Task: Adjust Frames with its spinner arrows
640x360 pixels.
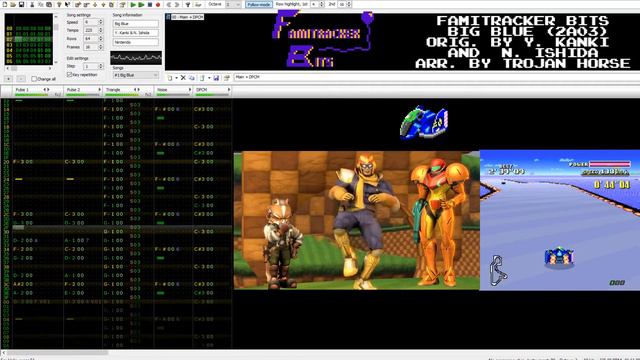Action: click(x=101, y=47)
